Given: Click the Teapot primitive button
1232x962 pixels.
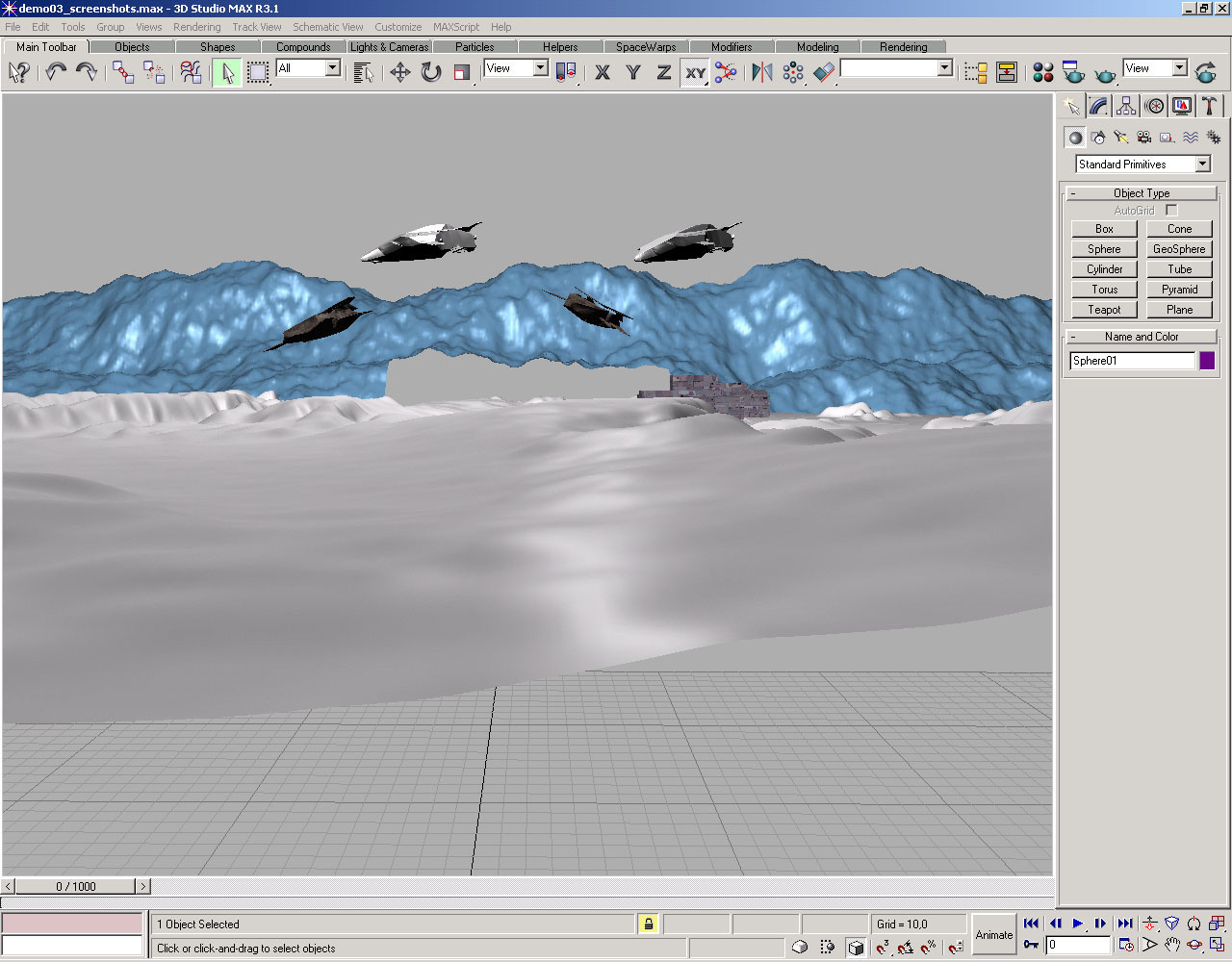Looking at the screenshot, I should 1104,310.
